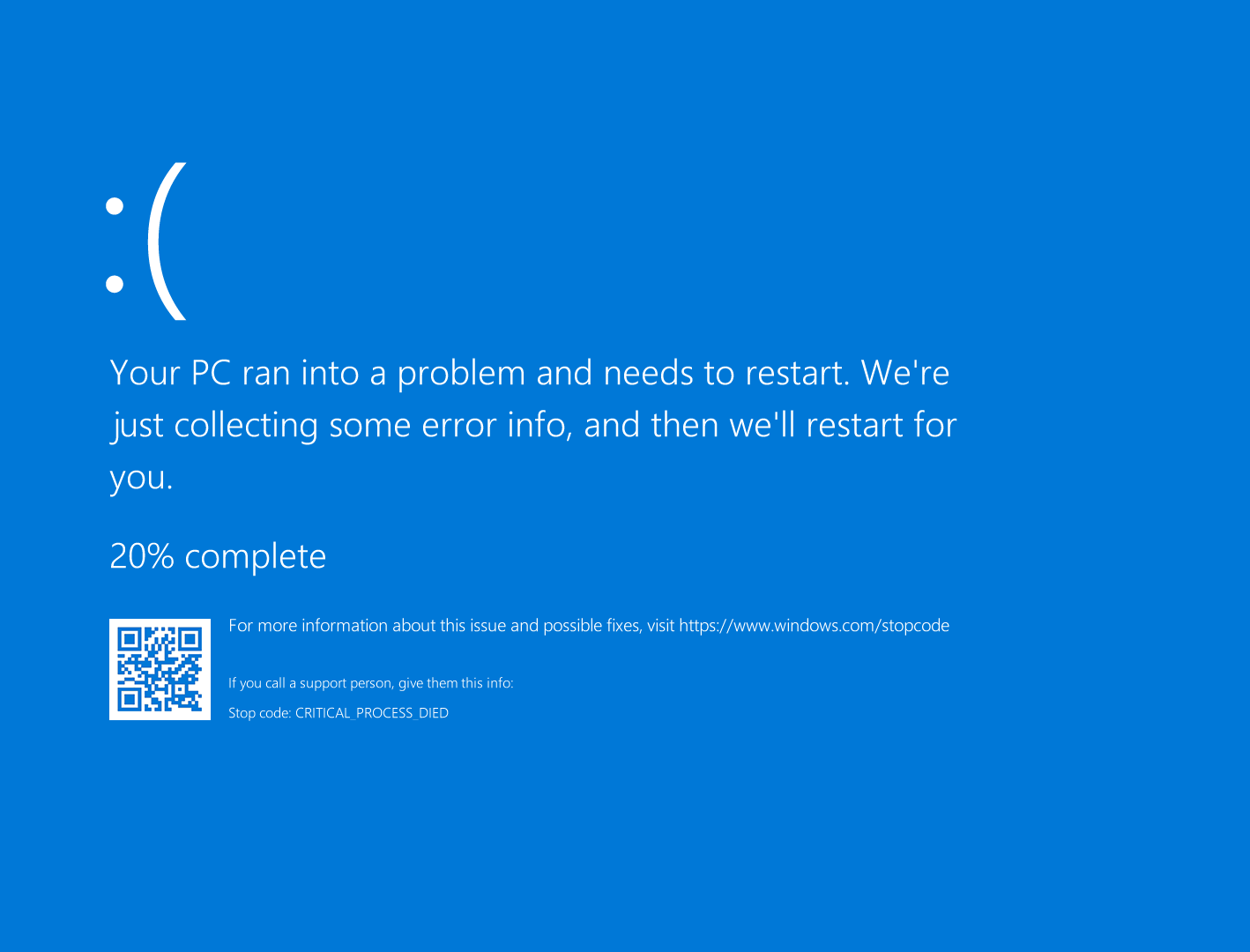The image size is (1250, 952).
Task: Click the CRITICAL_PROCESS_DIED stop code
Action: pos(371,713)
